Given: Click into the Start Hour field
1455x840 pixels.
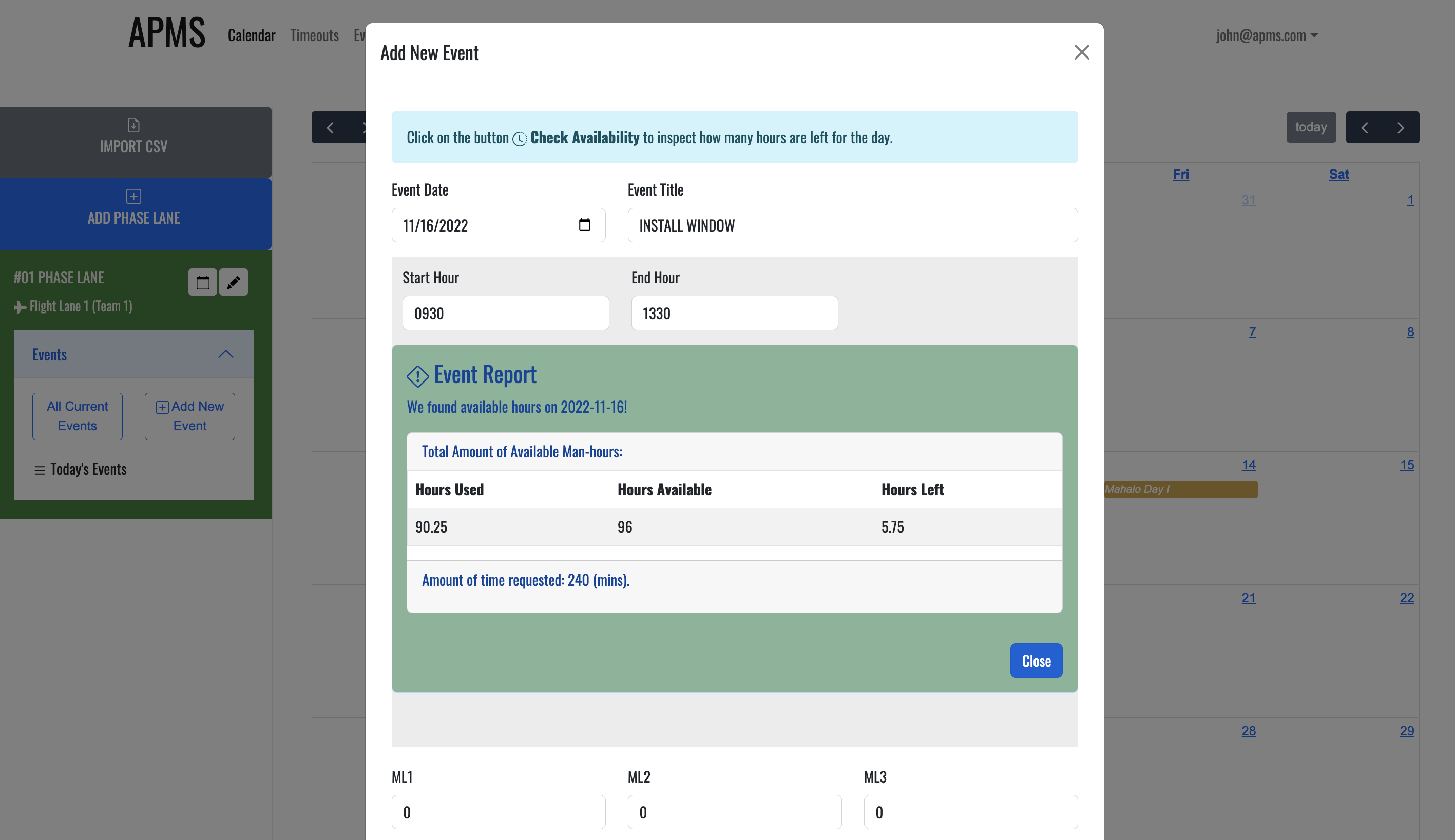Looking at the screenshot, I should 505,313.
